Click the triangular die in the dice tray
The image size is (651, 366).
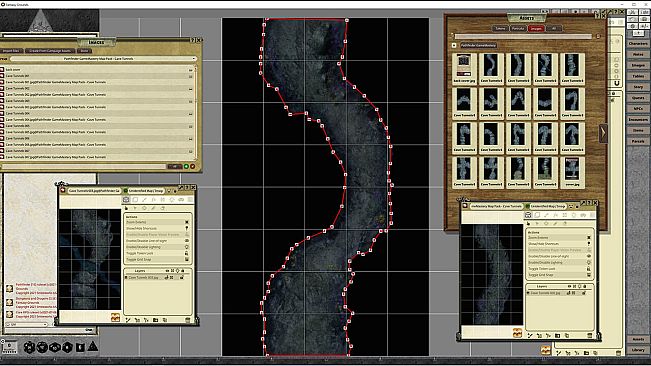pos(93,346)
